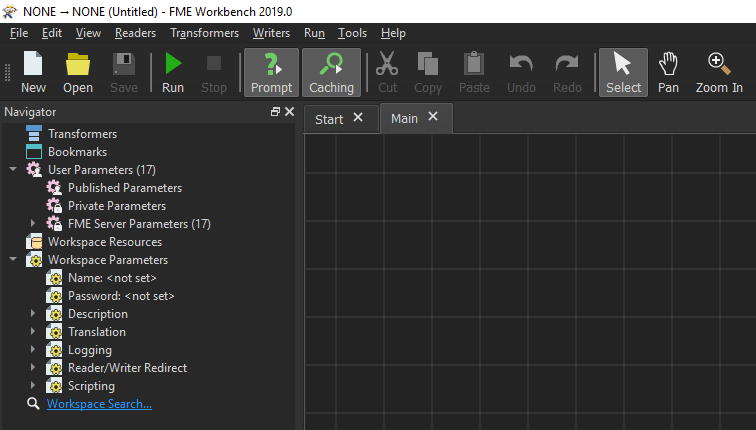
Task: Activate the Pan hand tool
Action: [668, 72]
